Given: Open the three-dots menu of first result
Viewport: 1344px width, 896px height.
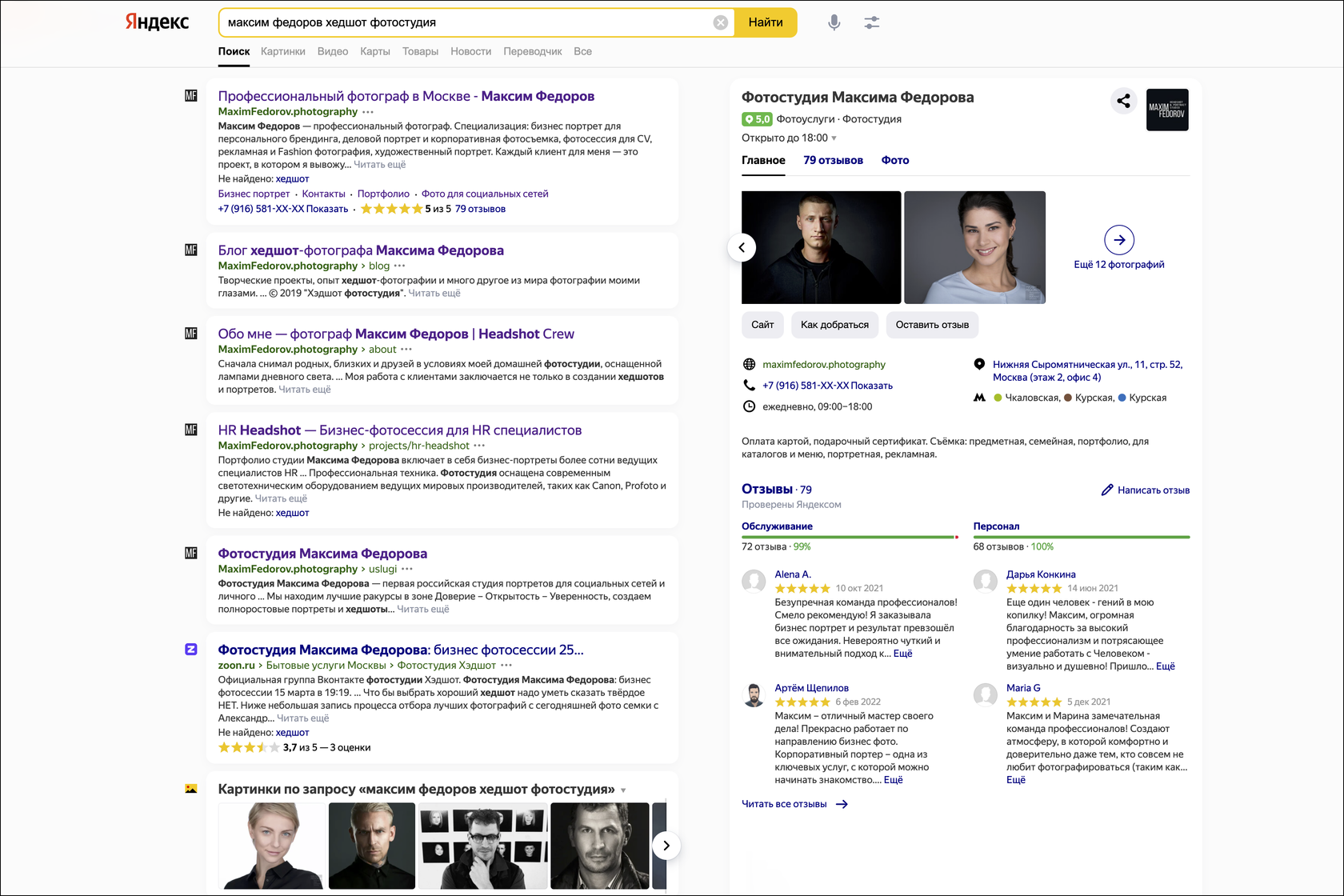Looking at the screenshot, I should (368, 112).
